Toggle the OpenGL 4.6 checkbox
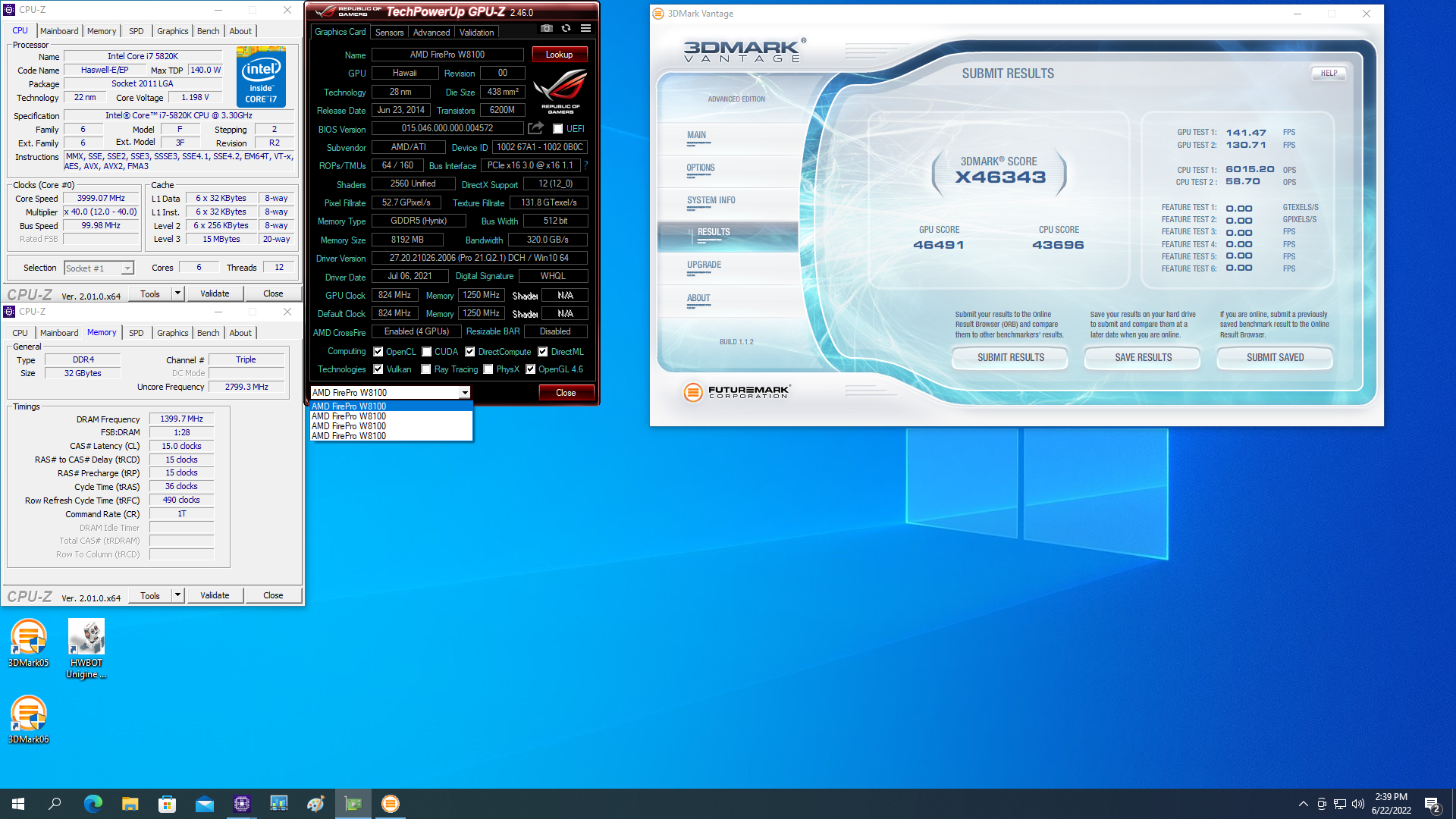This screenshot has height=819, width=1456. (x=531, y=369)
